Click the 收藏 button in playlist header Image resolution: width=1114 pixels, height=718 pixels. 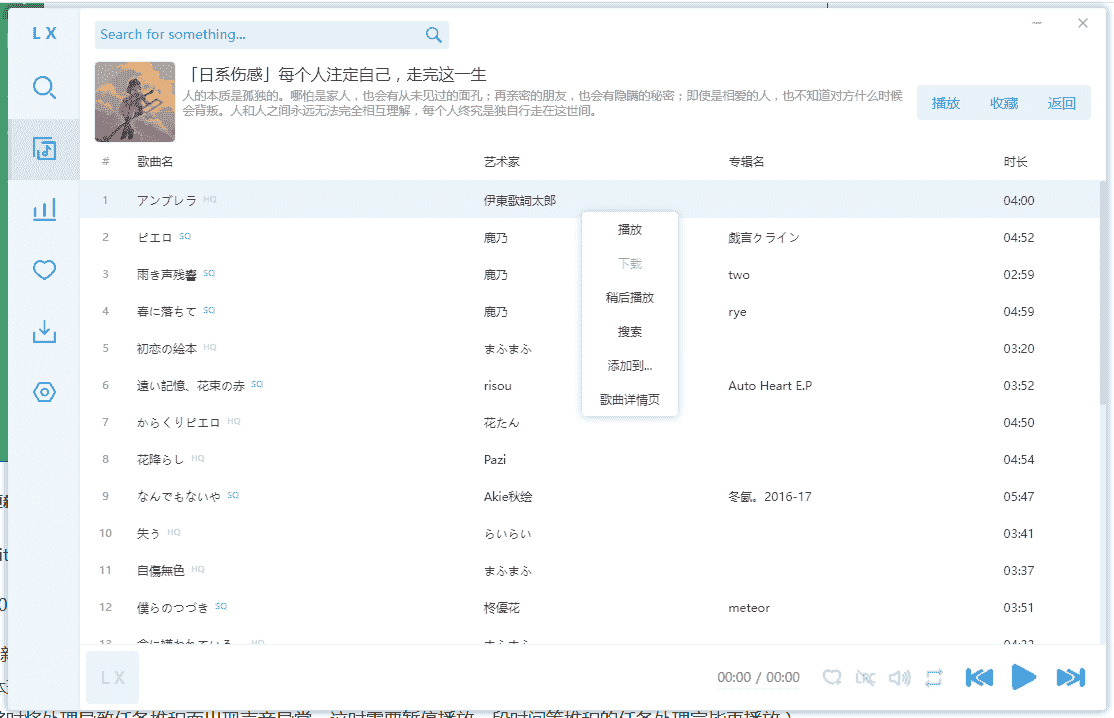tap(1004, 103)
